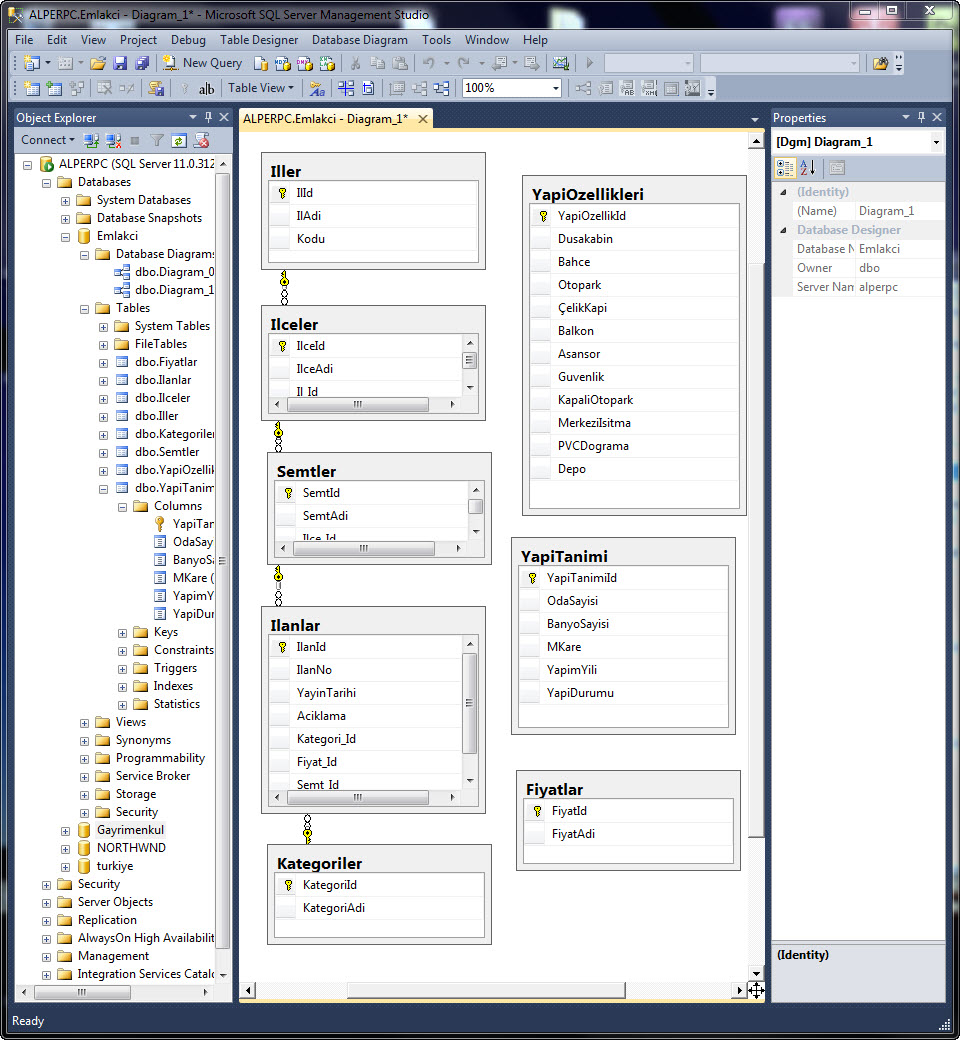Open the Table View dropdown
This screenshot has width=960, height=1040.
pos(261,88)
